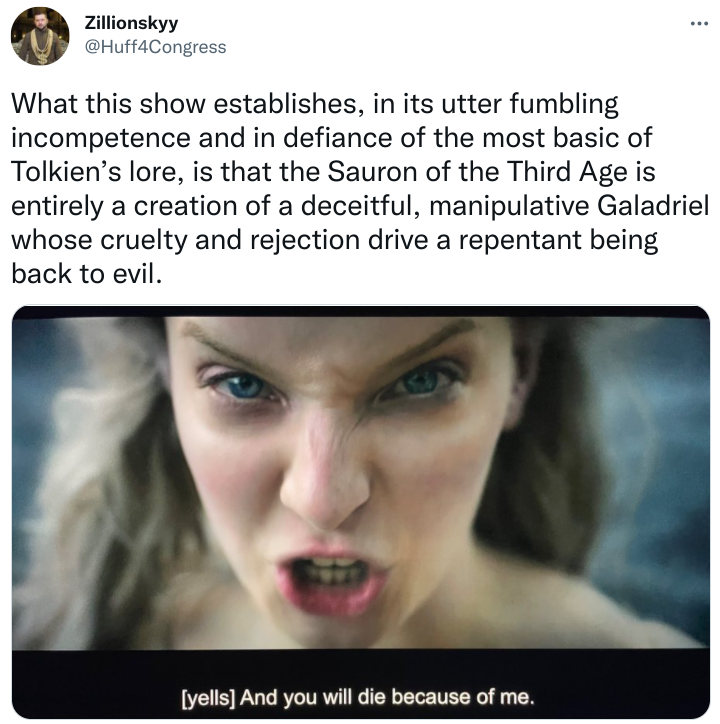Viewport: 720px width, 724px height.
Task: Select the word 'Galadriel' in the tweet
Action: click(653, 205)
